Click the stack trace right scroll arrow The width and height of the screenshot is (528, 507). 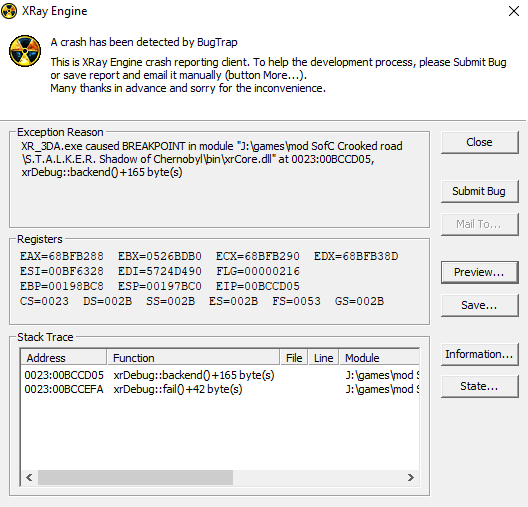click(410, 478)
